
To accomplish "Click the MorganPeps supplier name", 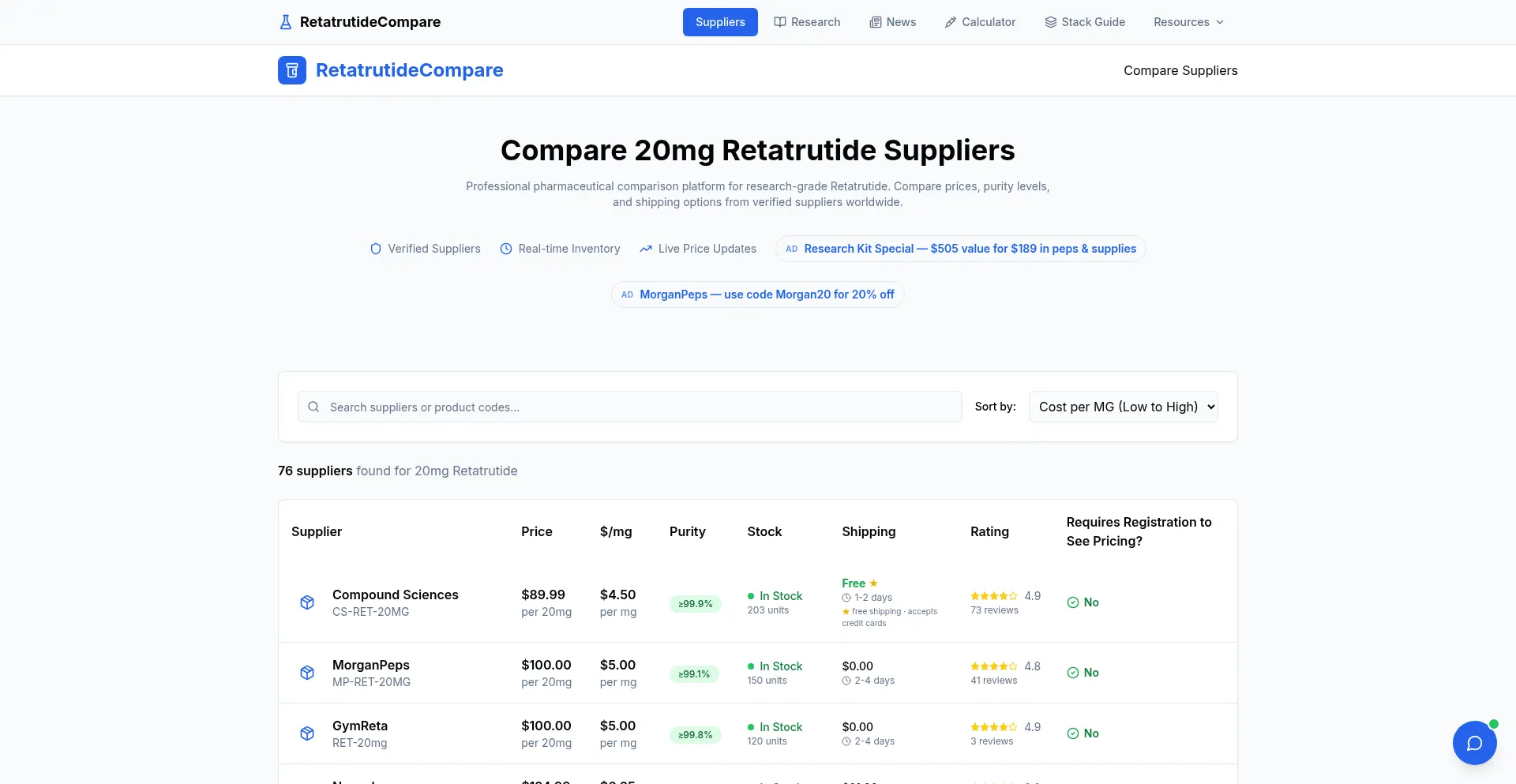I will (371, 665).
